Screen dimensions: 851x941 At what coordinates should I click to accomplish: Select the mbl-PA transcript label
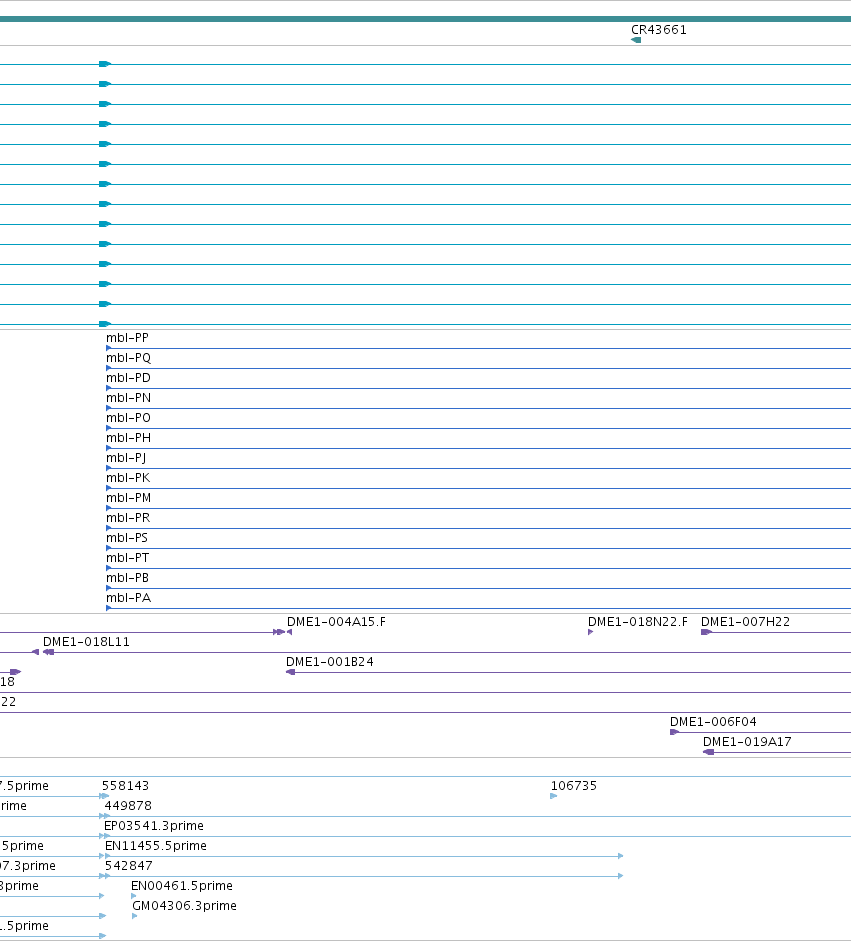[x=128, y=598]
